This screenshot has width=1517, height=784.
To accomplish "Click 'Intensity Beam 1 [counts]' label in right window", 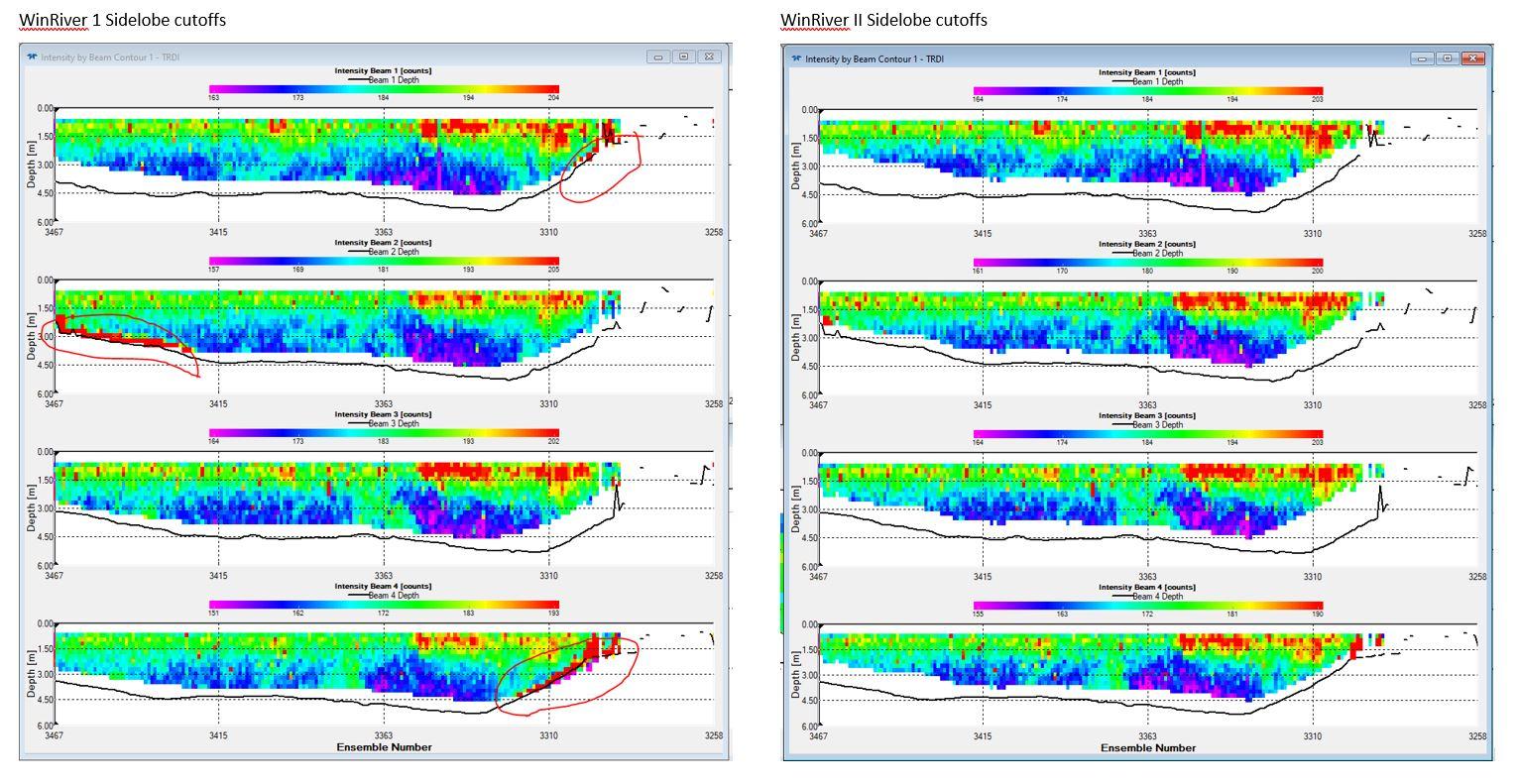I will point(1147,72).
